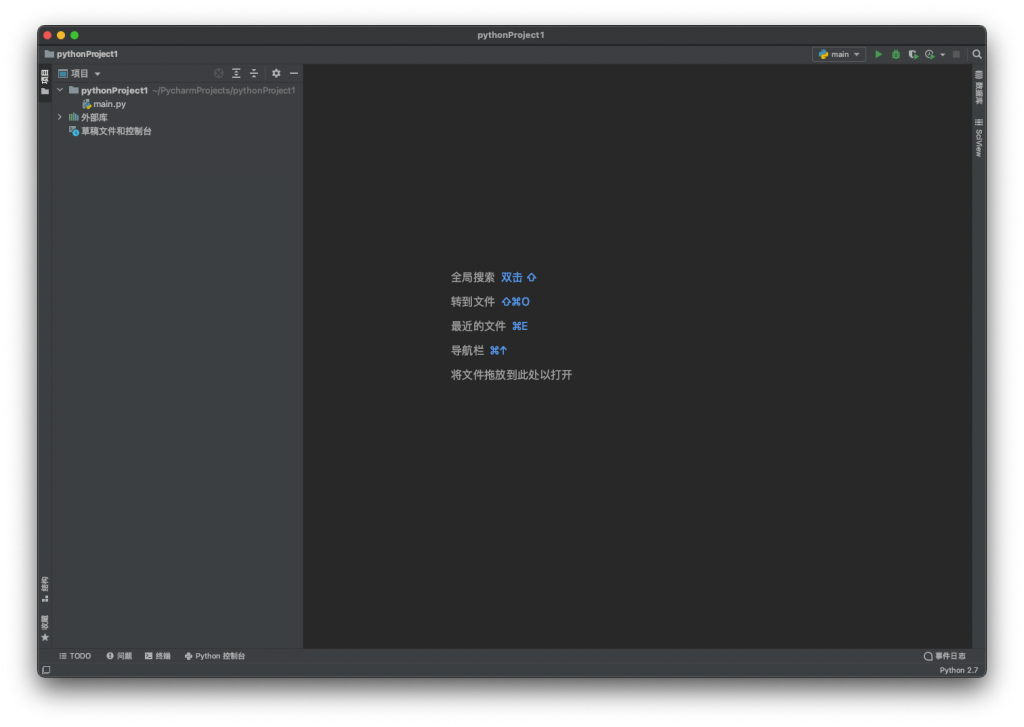
Task: Toggle the 项目 vertical tool window tab
Action: coord(45,82)
